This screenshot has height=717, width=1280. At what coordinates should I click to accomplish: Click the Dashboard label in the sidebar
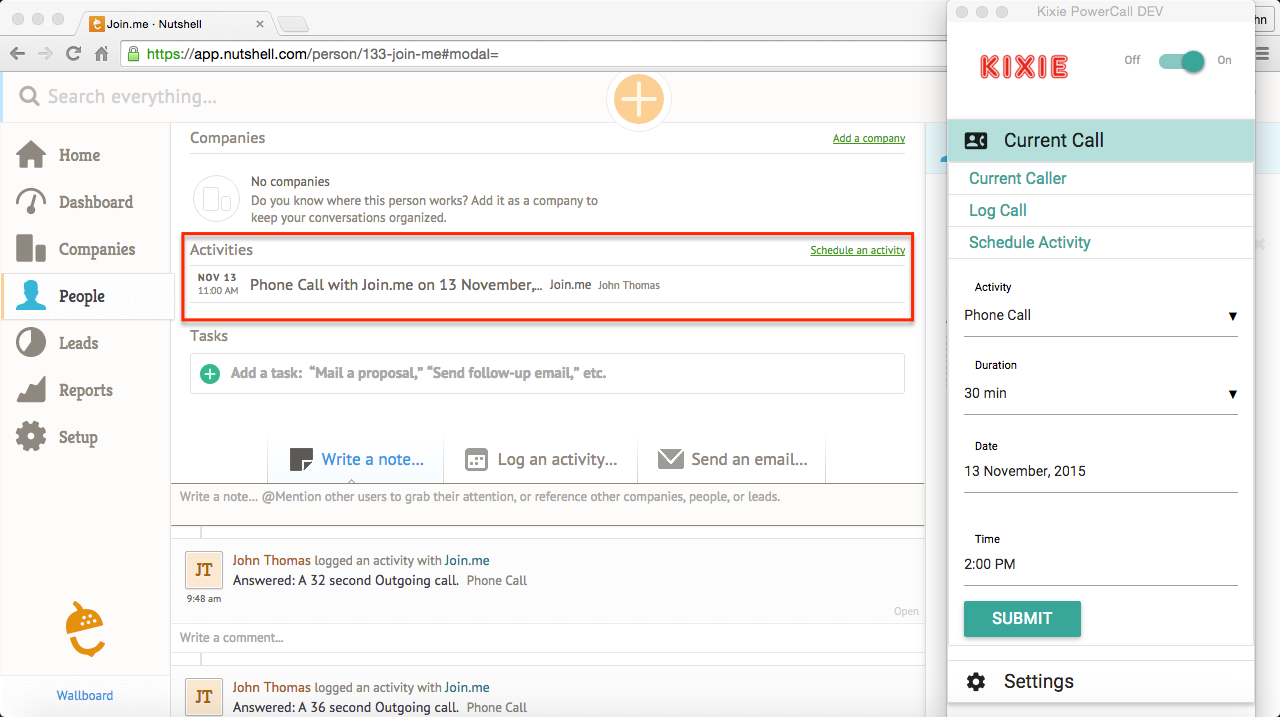tap(96, 202)
